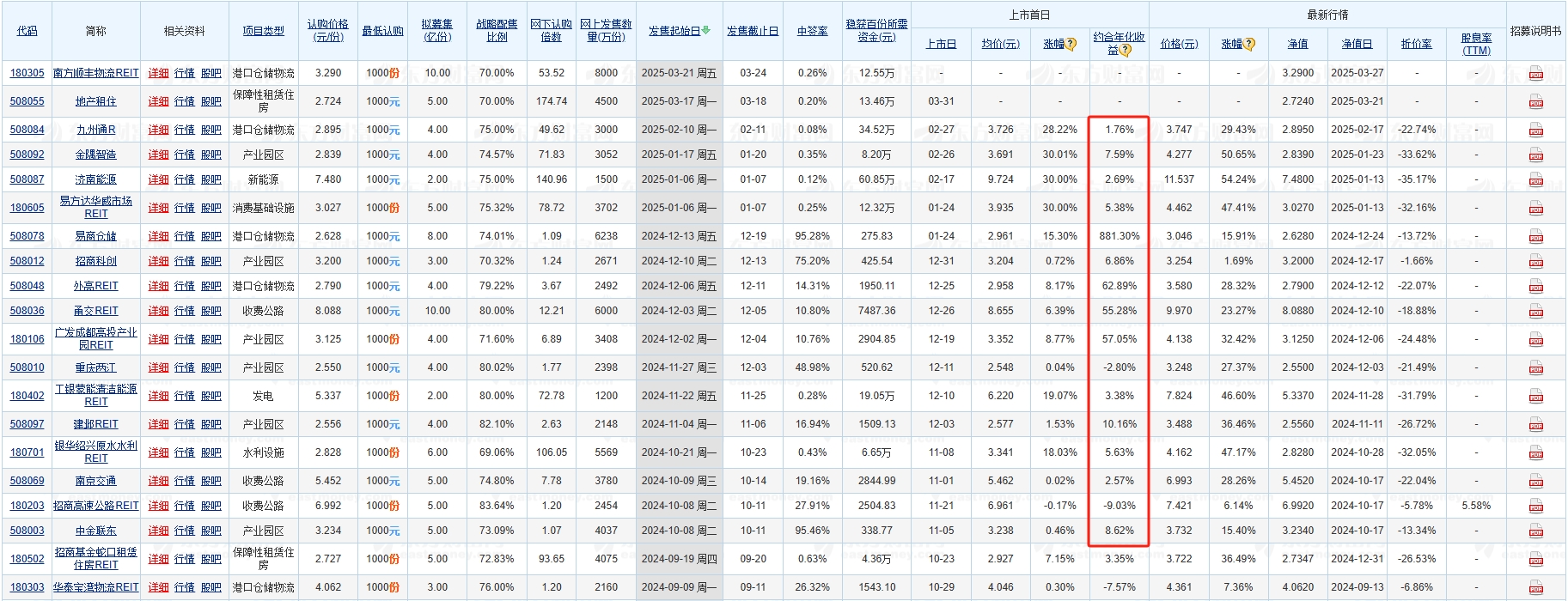
Task: Open PDF prospectus for 银华绍兴原水水利REIT
Action: [x=1535, y=452]
